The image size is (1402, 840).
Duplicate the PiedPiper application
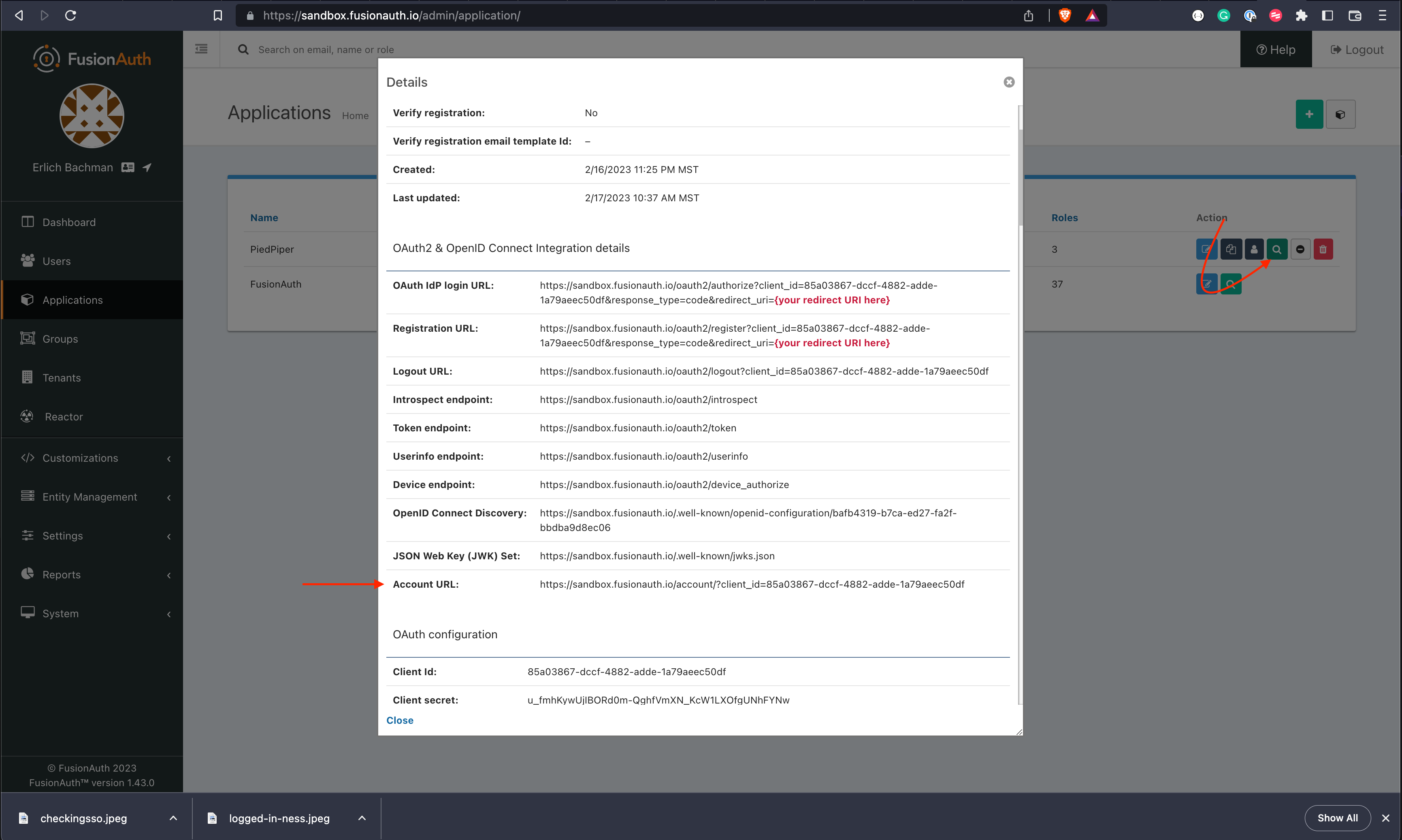coord(1231,249)
